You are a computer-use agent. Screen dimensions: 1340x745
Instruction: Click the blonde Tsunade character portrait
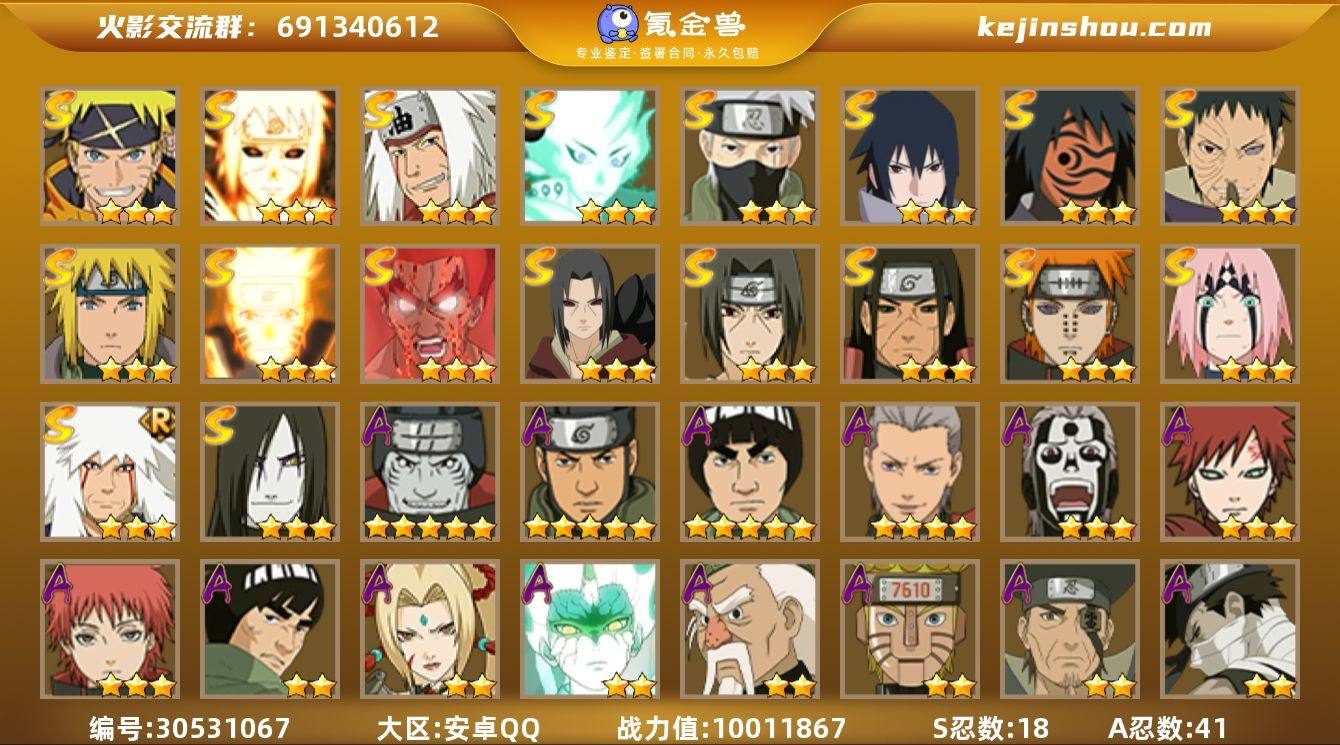click(x=430, y=630)
